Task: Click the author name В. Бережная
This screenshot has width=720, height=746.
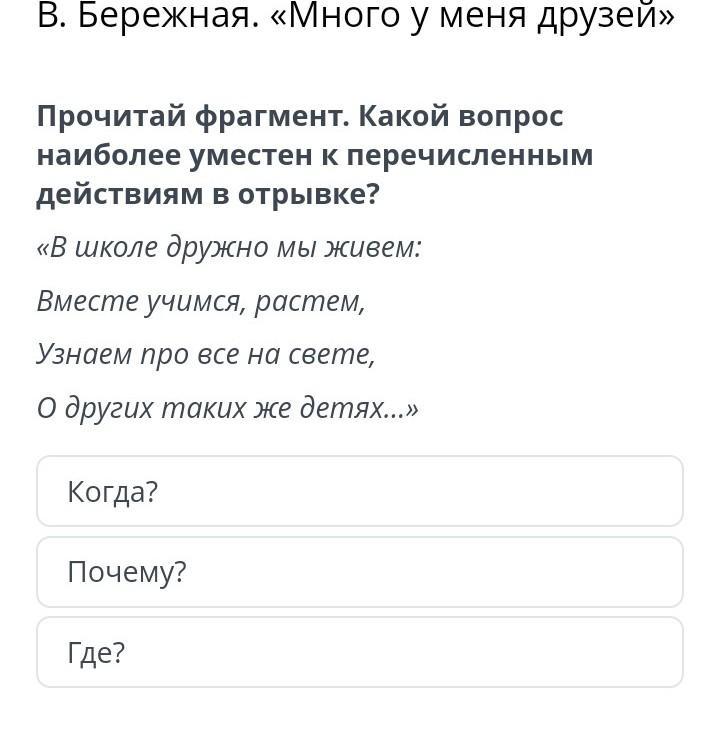Action: [148, 16]
